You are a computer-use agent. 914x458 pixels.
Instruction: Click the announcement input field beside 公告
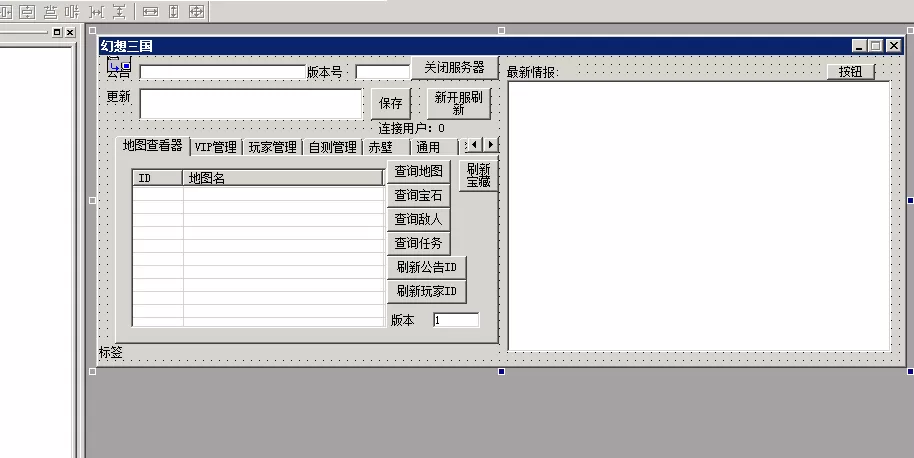click(223, 72)
